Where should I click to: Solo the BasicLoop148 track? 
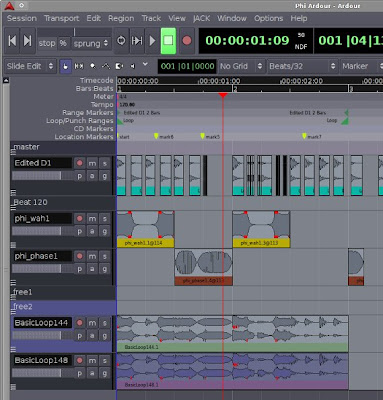105,360
